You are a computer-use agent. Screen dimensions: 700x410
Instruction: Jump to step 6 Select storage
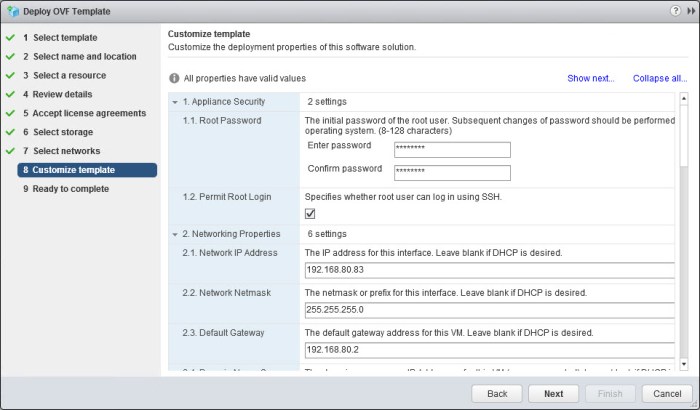point(63,132)
